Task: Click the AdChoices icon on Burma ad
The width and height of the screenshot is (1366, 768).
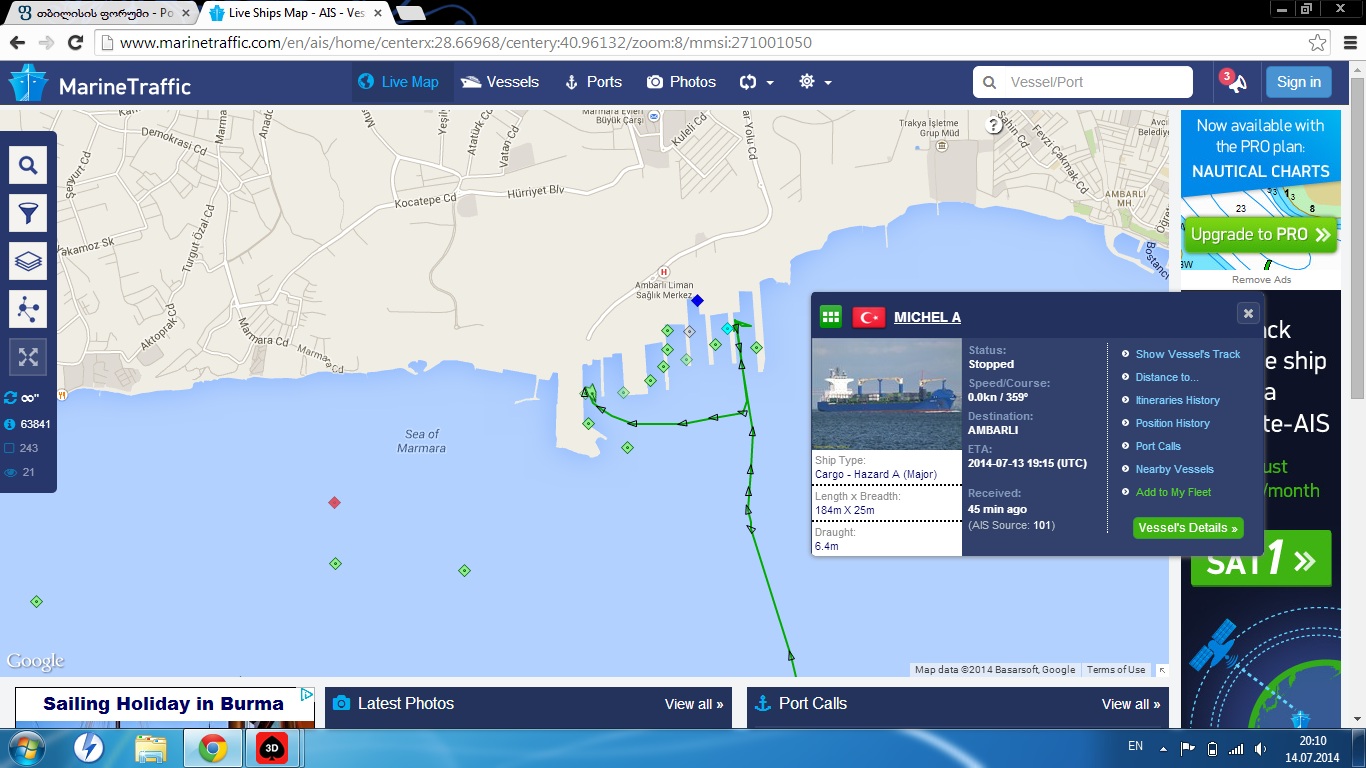Action: (308, 694)
